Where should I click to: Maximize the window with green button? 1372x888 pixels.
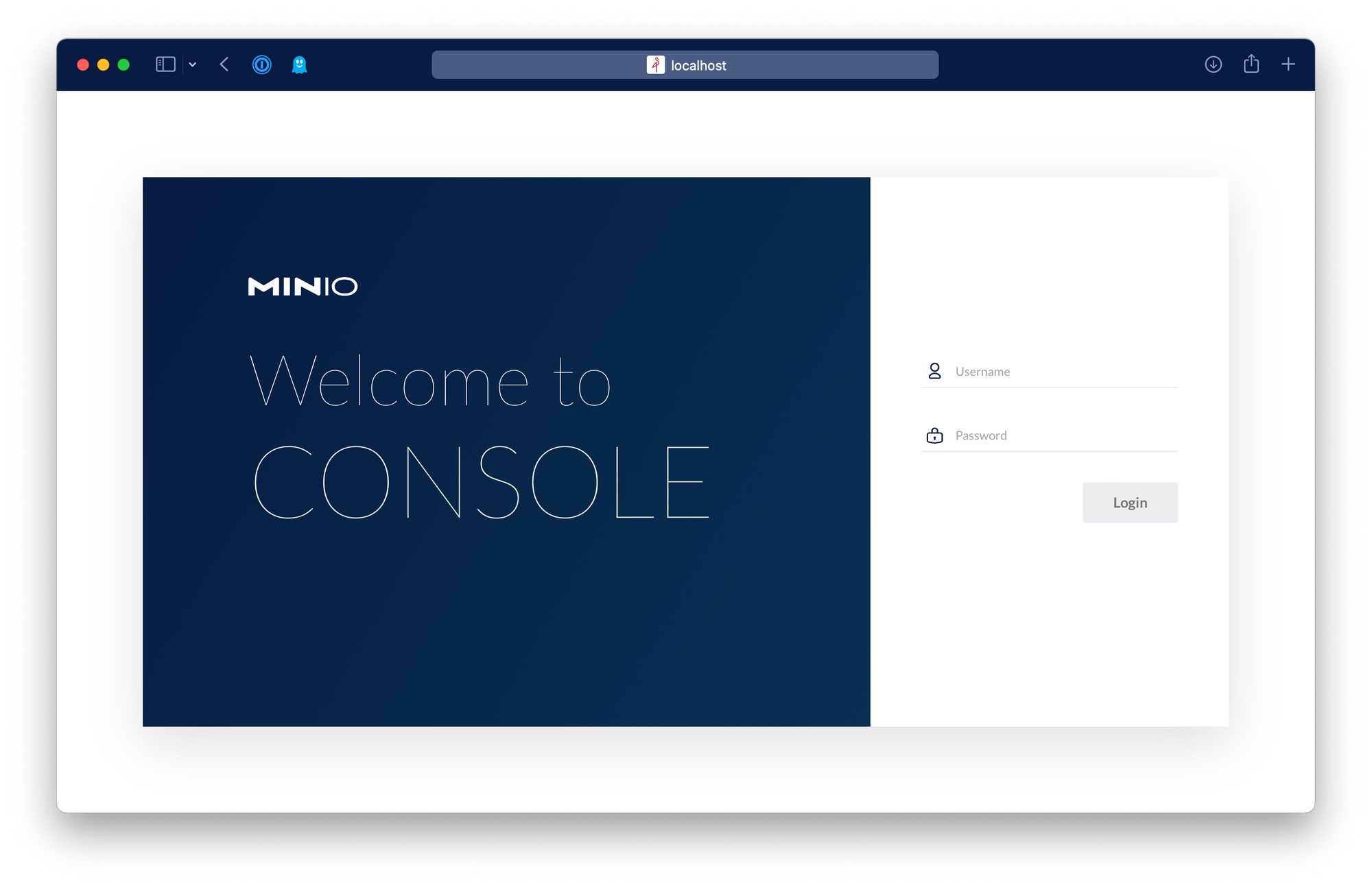(x=123, y=64)
